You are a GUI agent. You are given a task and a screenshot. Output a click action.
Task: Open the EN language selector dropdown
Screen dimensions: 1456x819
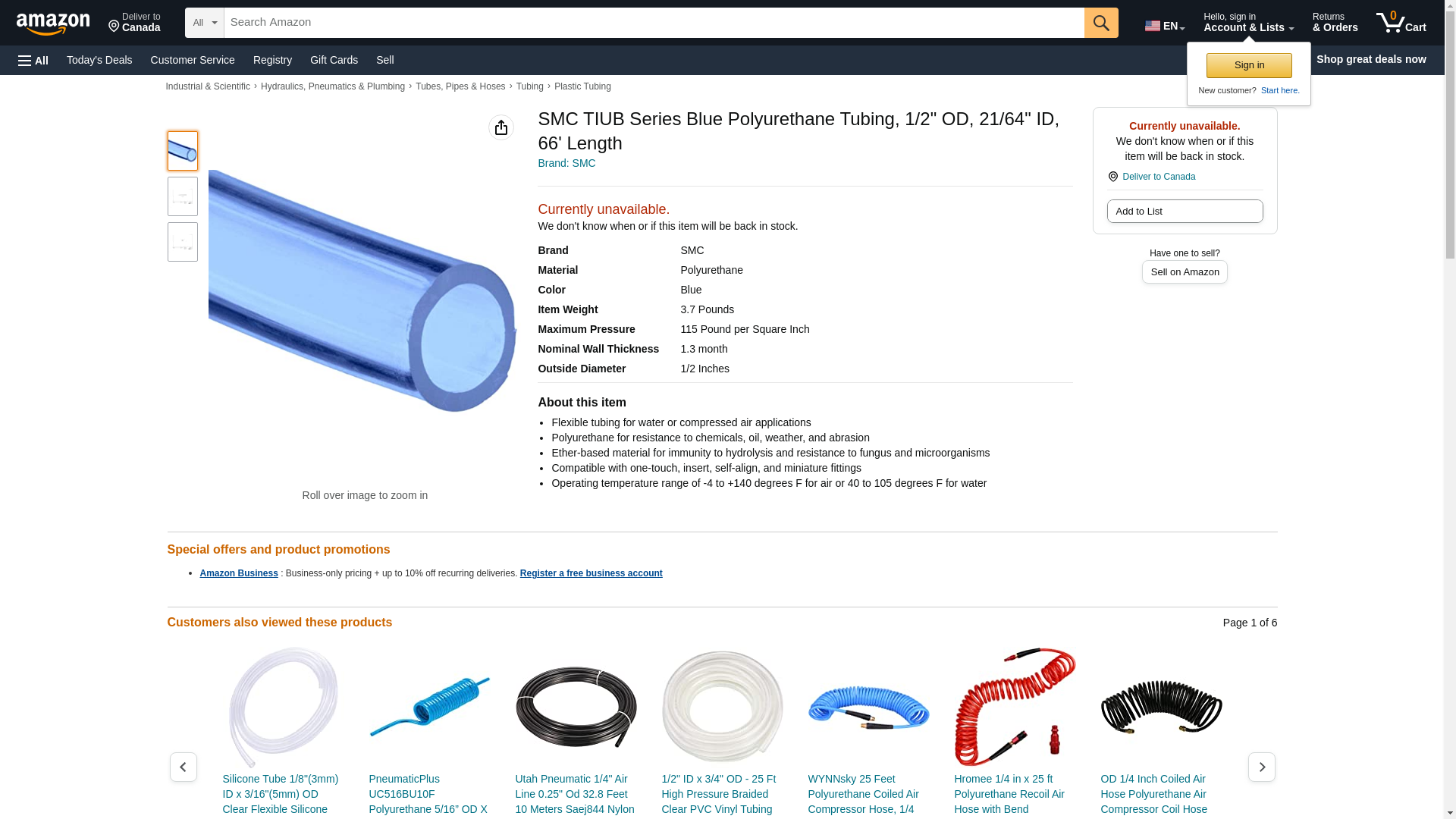[x=1165, y=26]
